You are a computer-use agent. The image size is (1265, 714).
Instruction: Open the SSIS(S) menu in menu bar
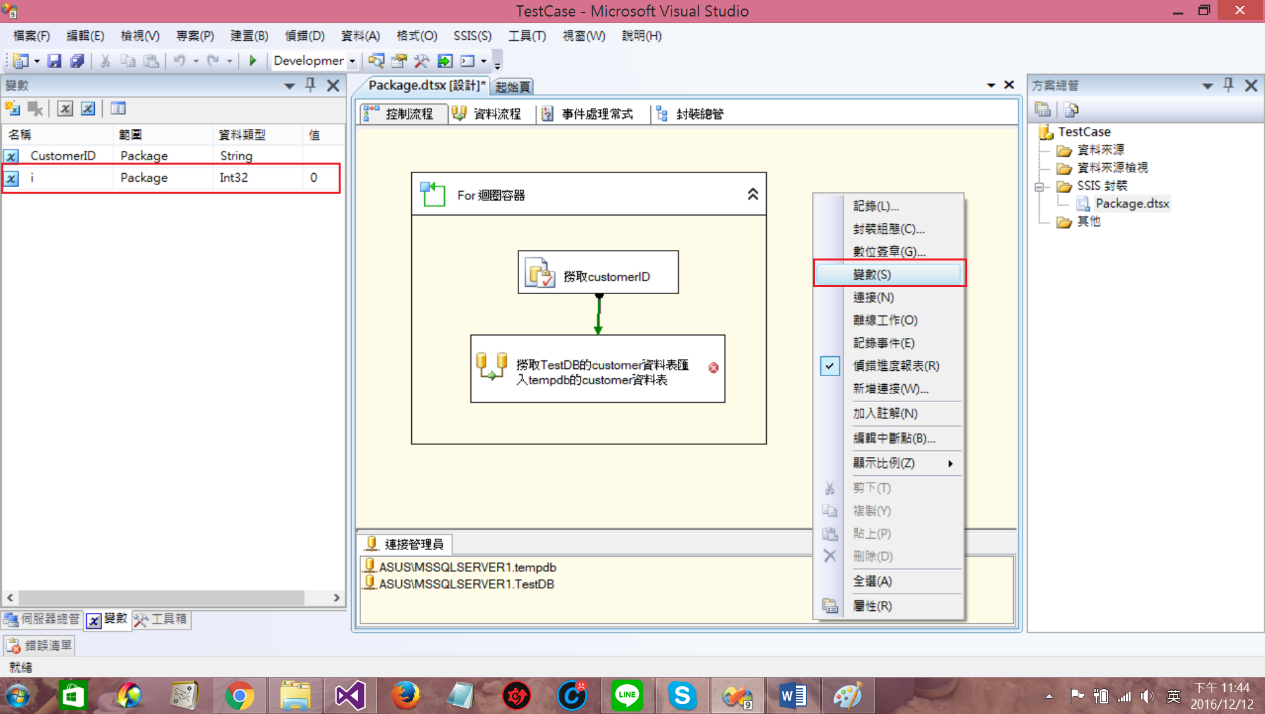[x=472, y=35]
